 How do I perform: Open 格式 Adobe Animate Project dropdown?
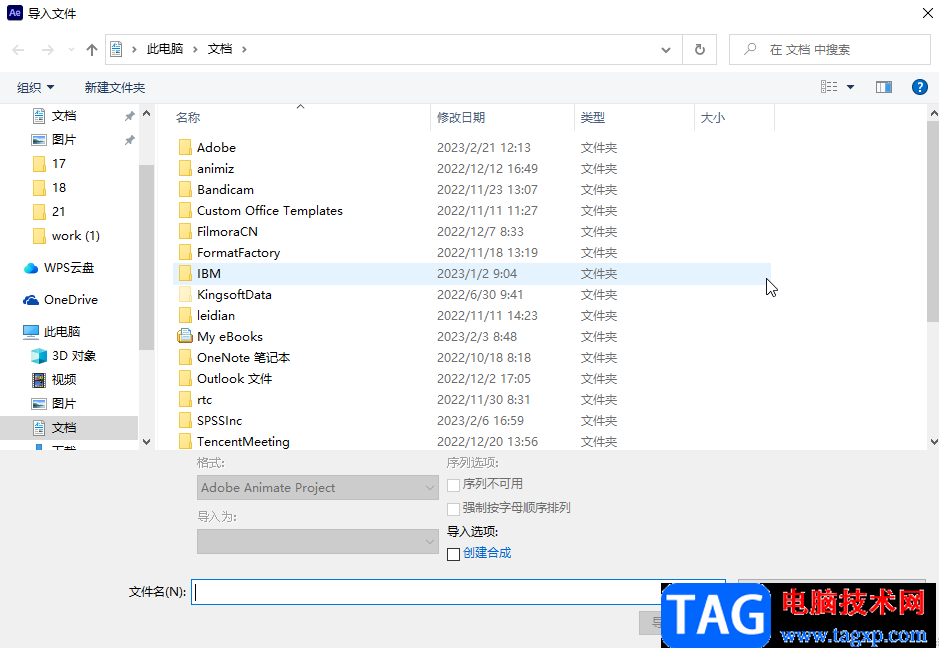pyautogui.click(x=317, y=487)
